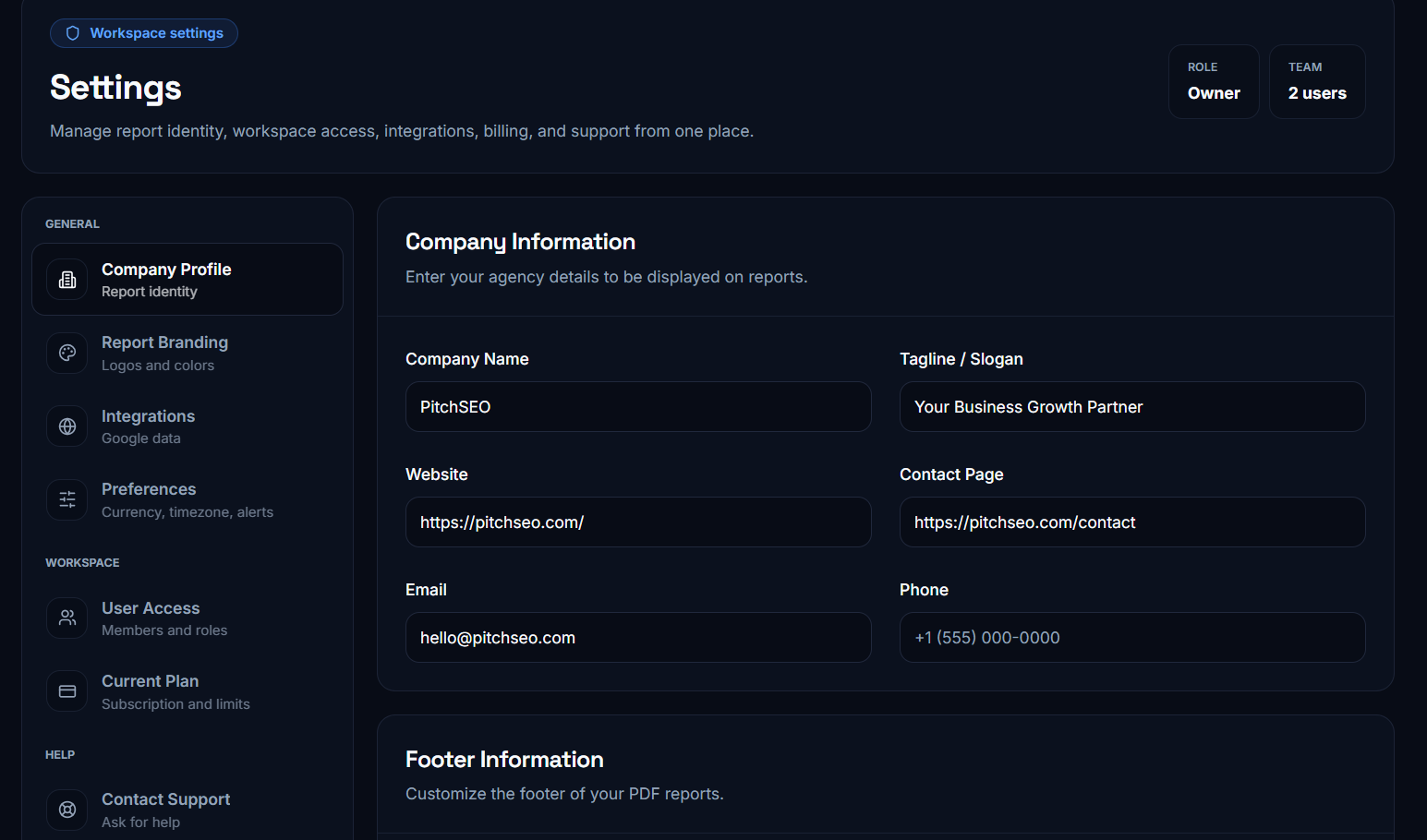Click the Settings page heading
The height and width of the screenshot is (840, 1427).
click(x=115, y=88)
